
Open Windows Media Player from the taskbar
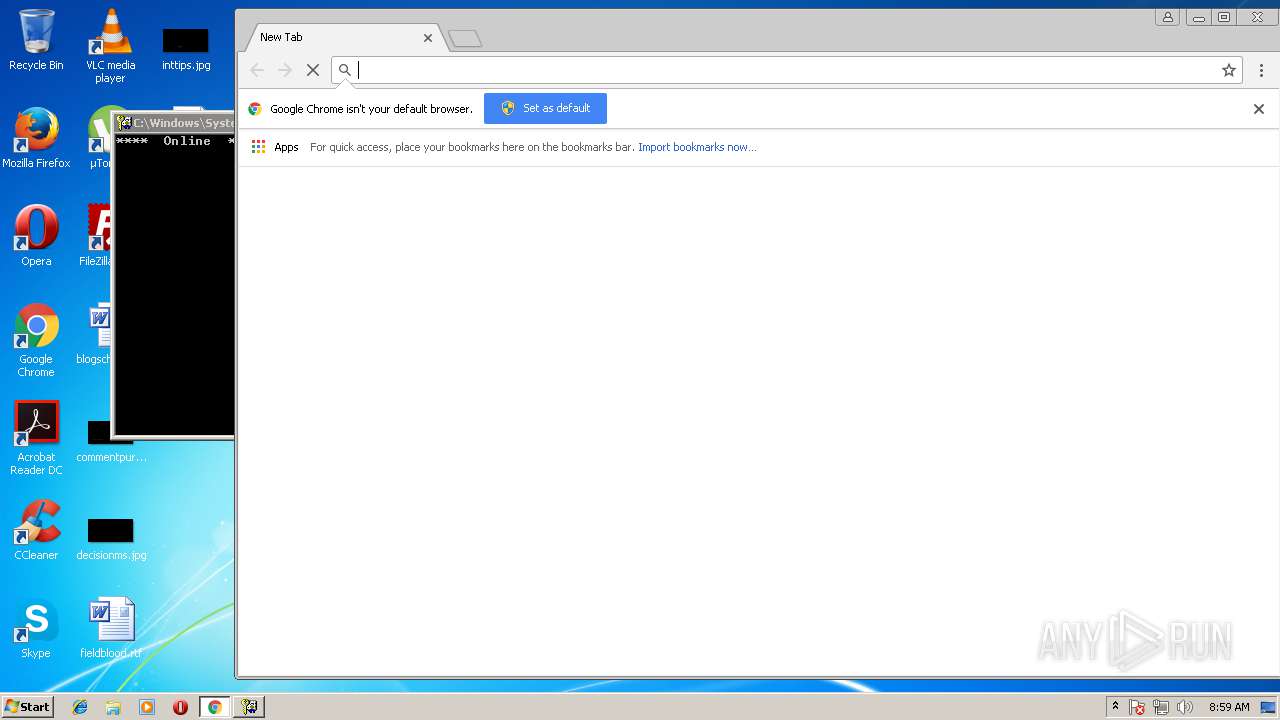tap(147, 707)
